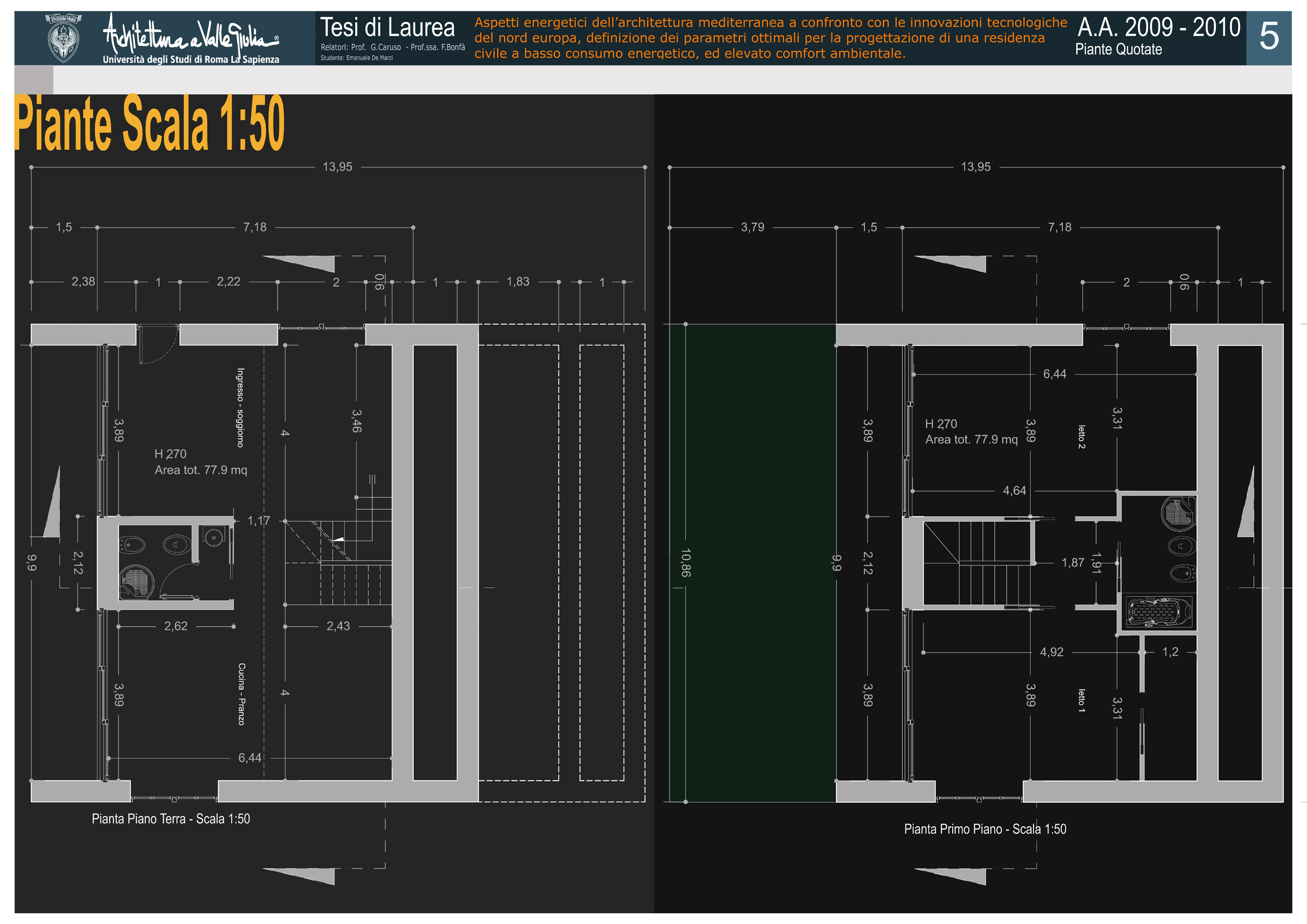Click the '2,38' dimension on ground floor
The height and width of the screenshot is (924, 1307).
(83, 282)
